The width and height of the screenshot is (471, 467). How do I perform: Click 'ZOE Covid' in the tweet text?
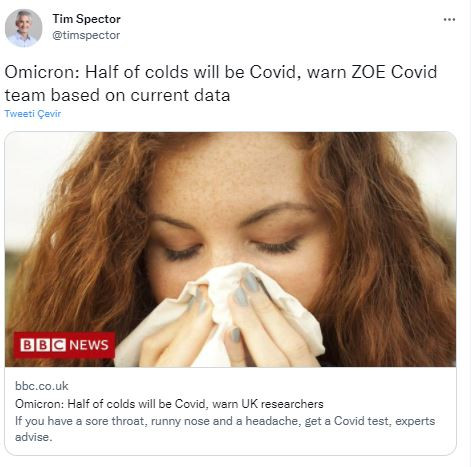[394, 72]
